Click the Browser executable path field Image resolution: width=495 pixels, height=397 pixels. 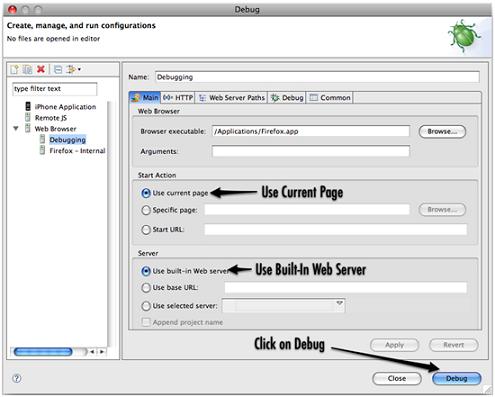point(311,131)
